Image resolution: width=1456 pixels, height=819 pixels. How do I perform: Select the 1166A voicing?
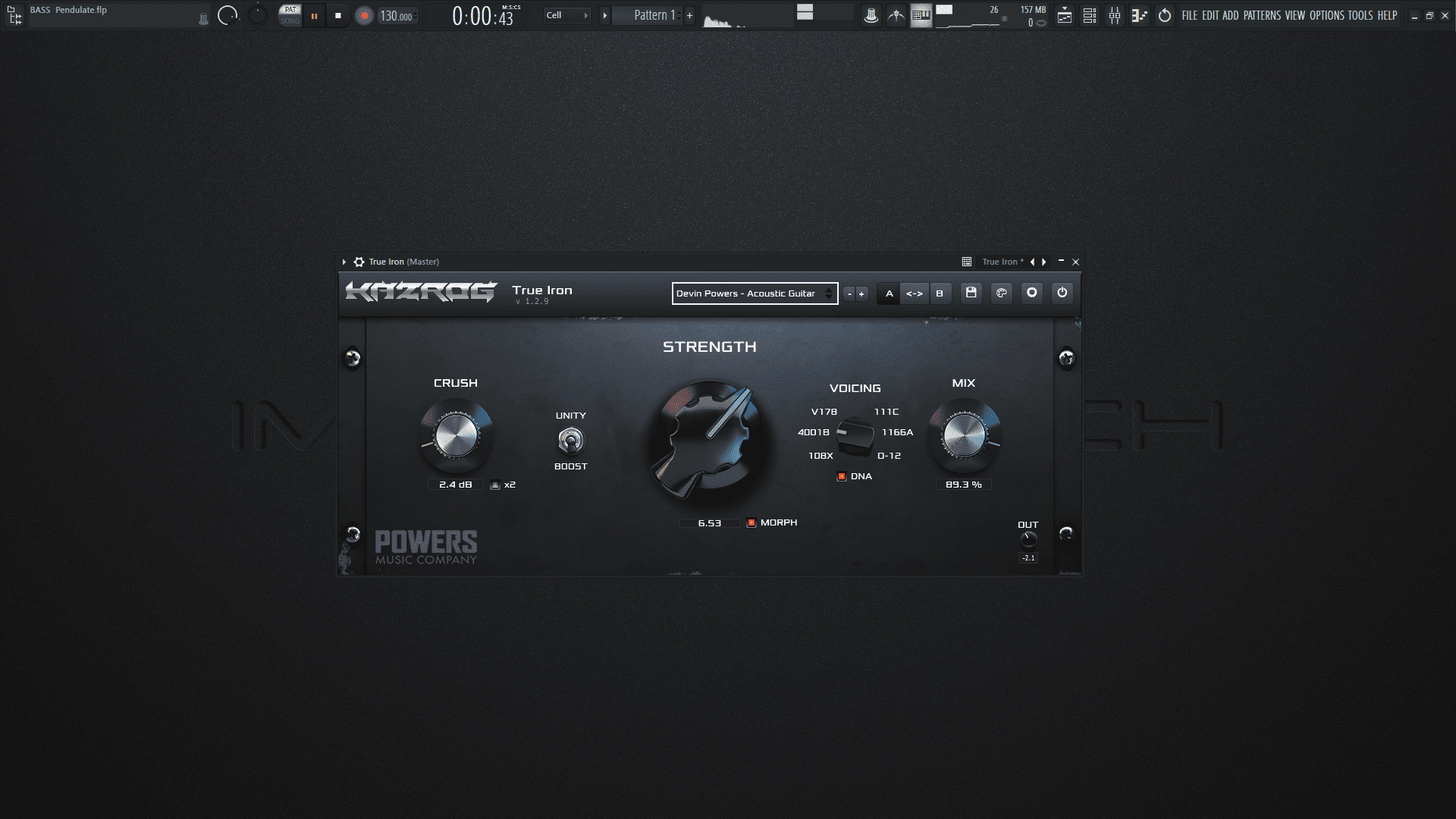point(897,432)
